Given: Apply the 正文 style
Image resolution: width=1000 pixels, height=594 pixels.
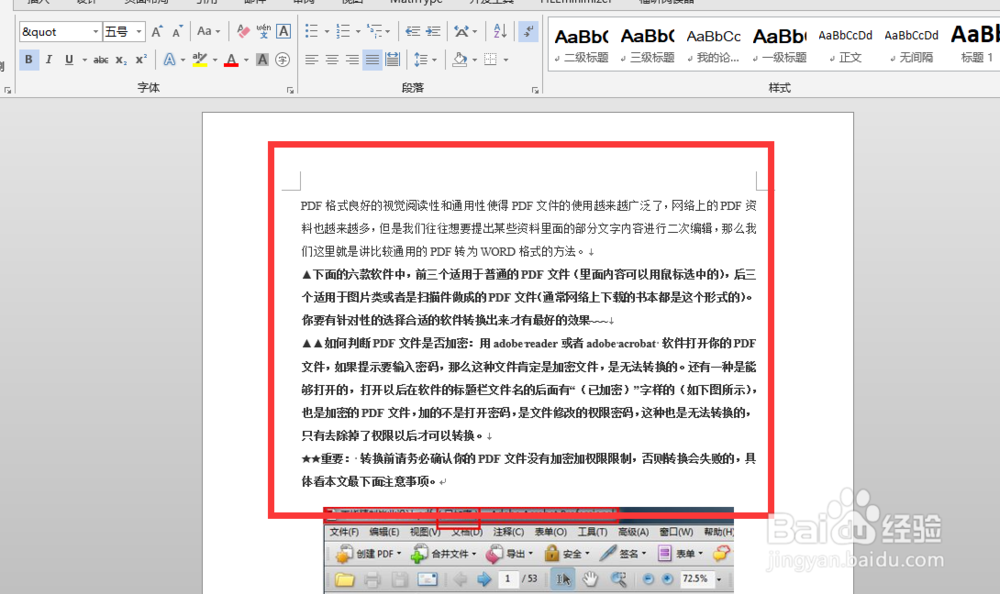Looking at the screenshot, I should pyautogui.click(x=846, y=45).
